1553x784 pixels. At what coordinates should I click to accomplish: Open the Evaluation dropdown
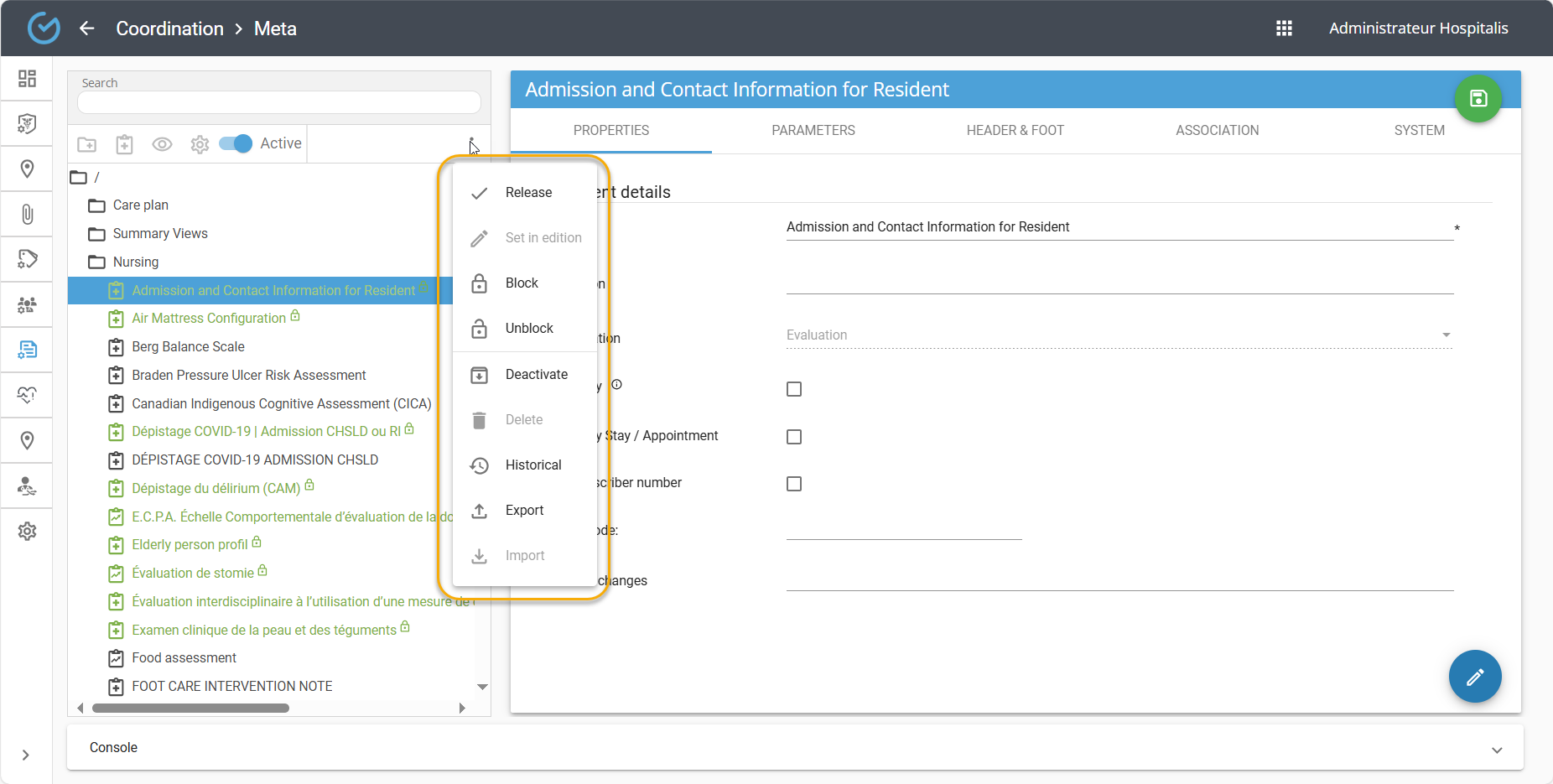[x=1119, y=335]
